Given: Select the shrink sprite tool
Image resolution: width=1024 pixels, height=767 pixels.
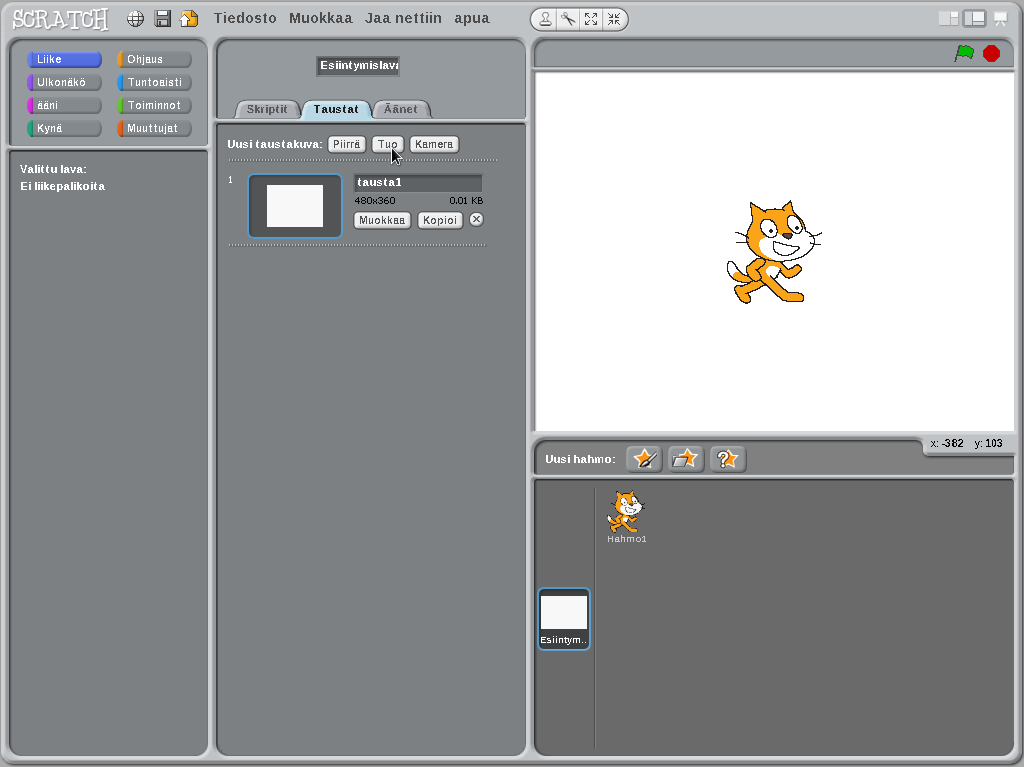Looking at the screenshot, I should (x=614, y=20).
